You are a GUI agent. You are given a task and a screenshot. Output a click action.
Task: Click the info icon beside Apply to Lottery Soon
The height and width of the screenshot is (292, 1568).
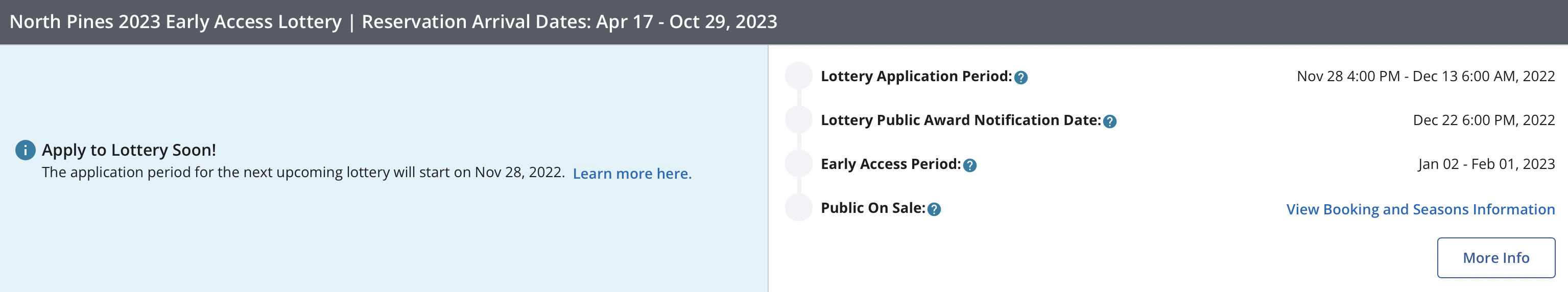tap(25, 150)
